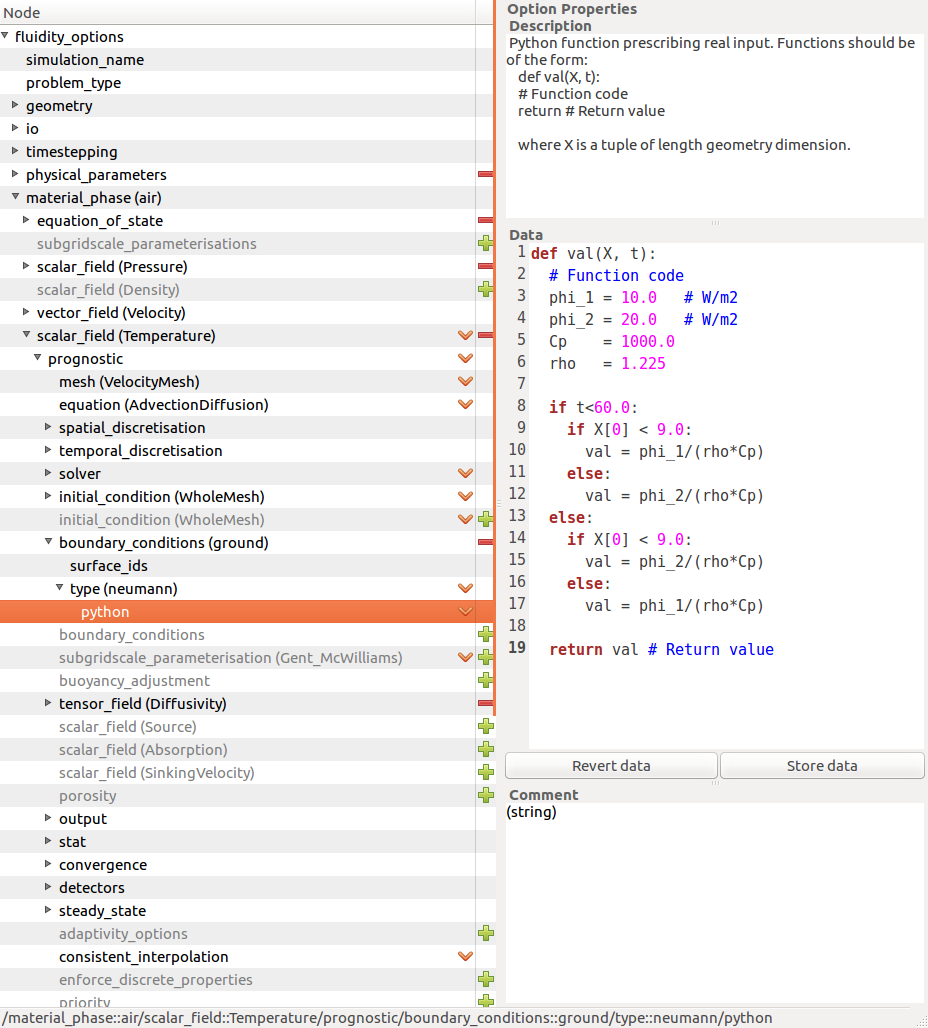Delete boundary_conditions (ground) with red minus
Viewport: 928px width, 1028px height.
[485, 542]
